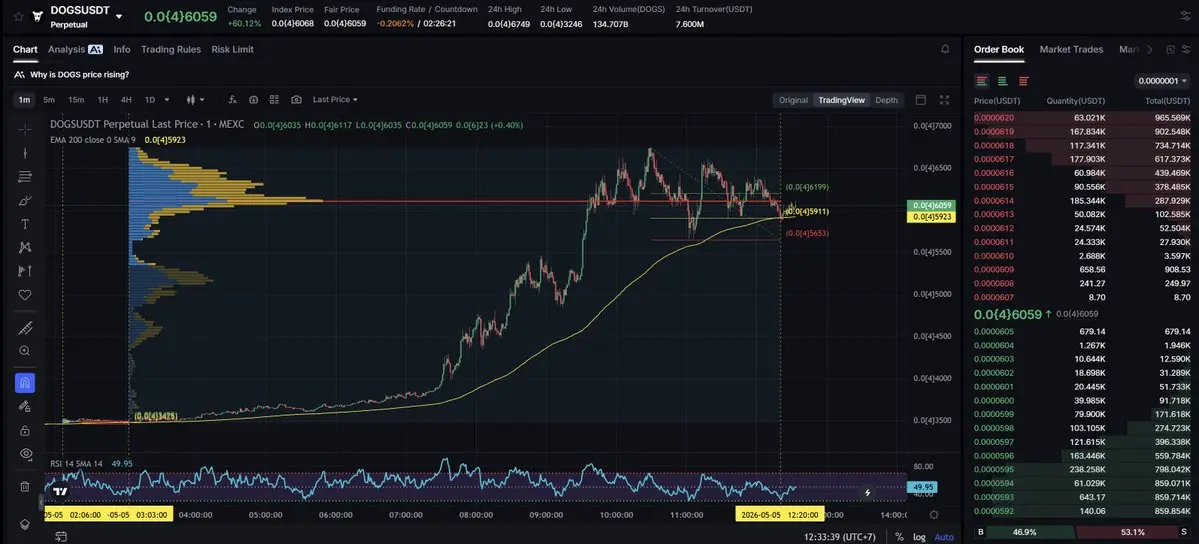The image size is (1199, 544).
Task: Click the lightning bolt in RSI pane
Action: 867,493
